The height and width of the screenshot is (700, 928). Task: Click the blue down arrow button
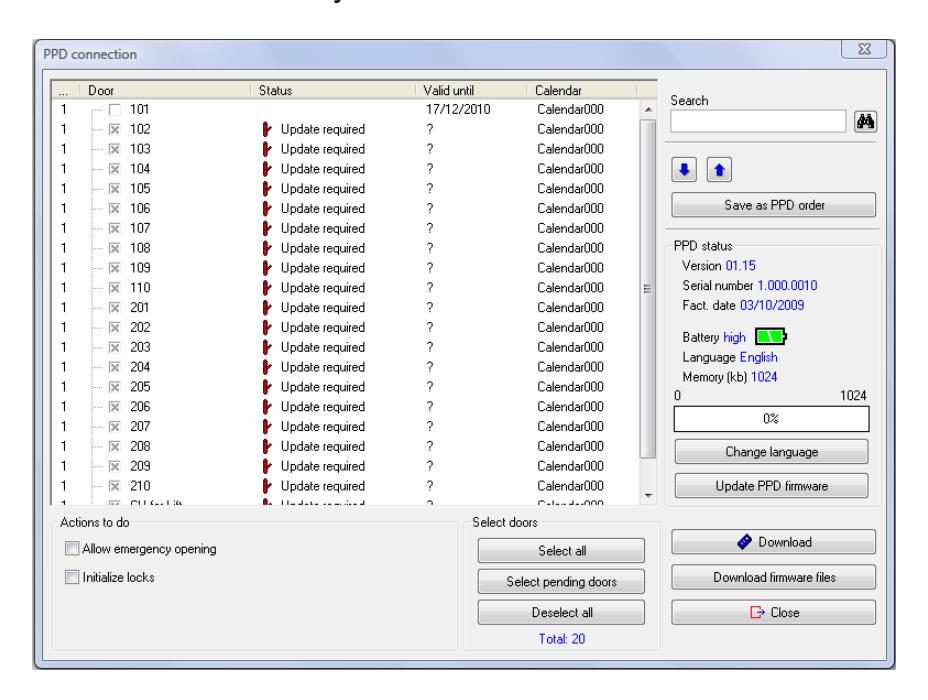click(x=684, y=170)
